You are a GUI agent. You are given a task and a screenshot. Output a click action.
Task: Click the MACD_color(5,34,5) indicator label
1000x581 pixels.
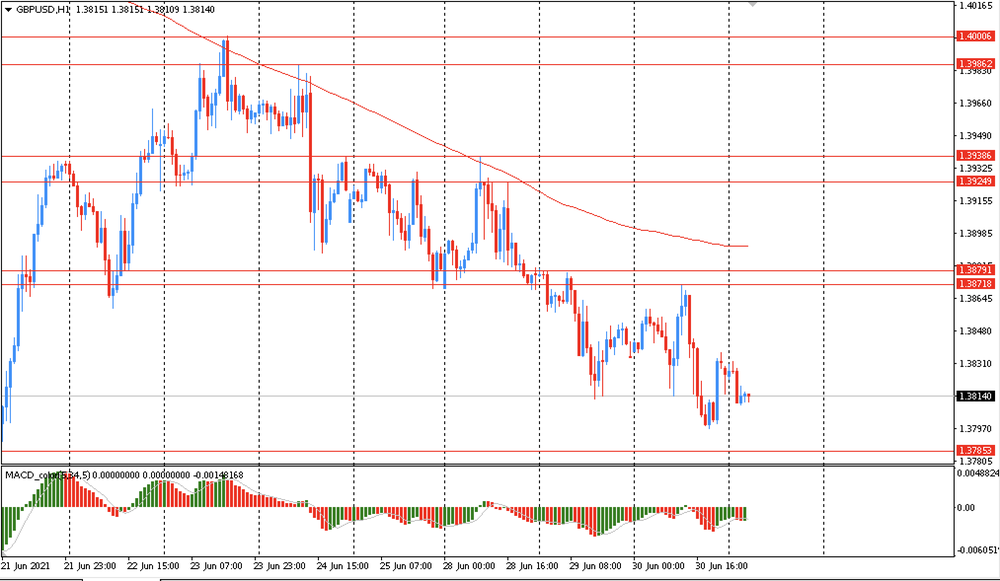coord(48,475)
